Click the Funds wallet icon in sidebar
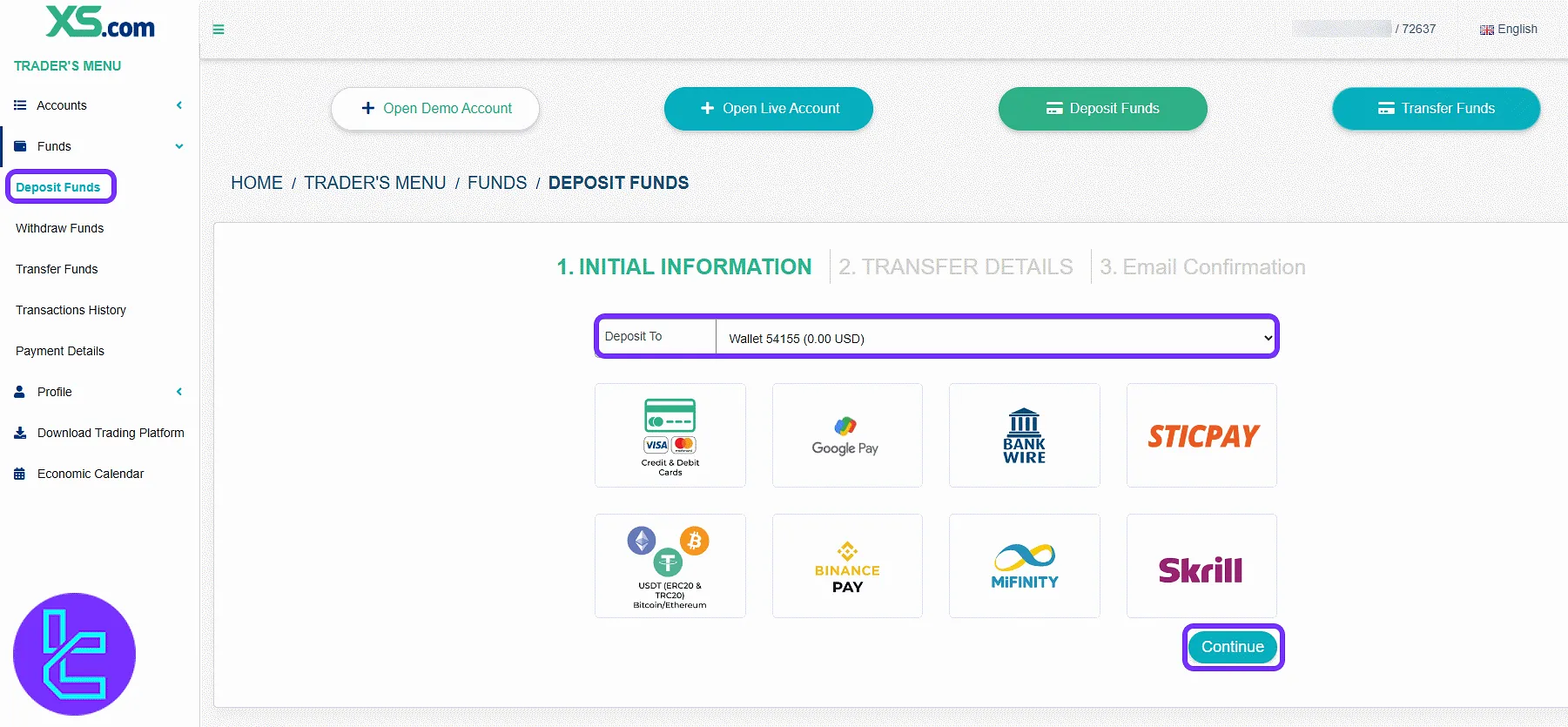The width and height of the screenshot is (1568, 727). click(x=20, y=146)
